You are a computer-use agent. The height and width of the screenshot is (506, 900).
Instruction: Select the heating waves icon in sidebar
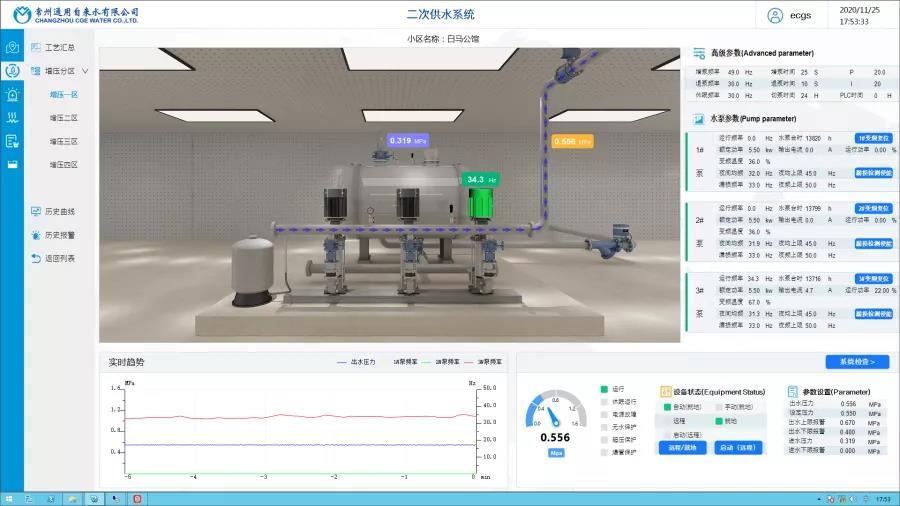tap(12, 118)
